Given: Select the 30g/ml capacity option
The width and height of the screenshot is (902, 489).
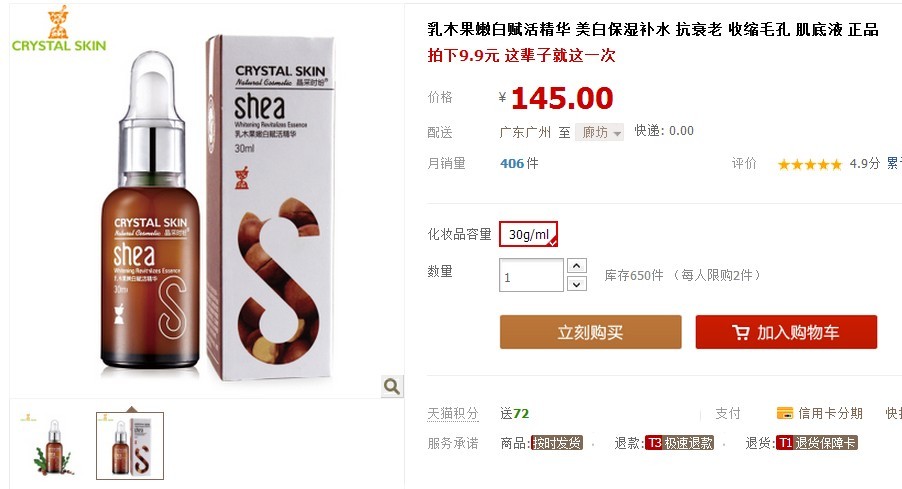Looking at the screenshot, I should point(529,234).
